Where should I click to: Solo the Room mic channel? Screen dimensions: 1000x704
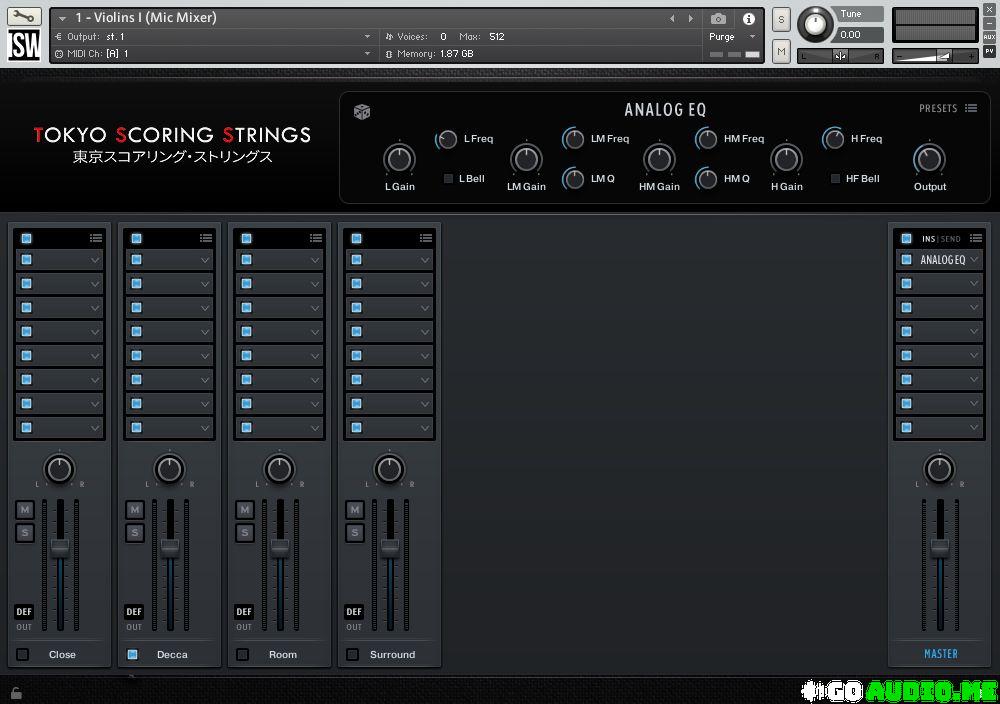click(245, 532)
